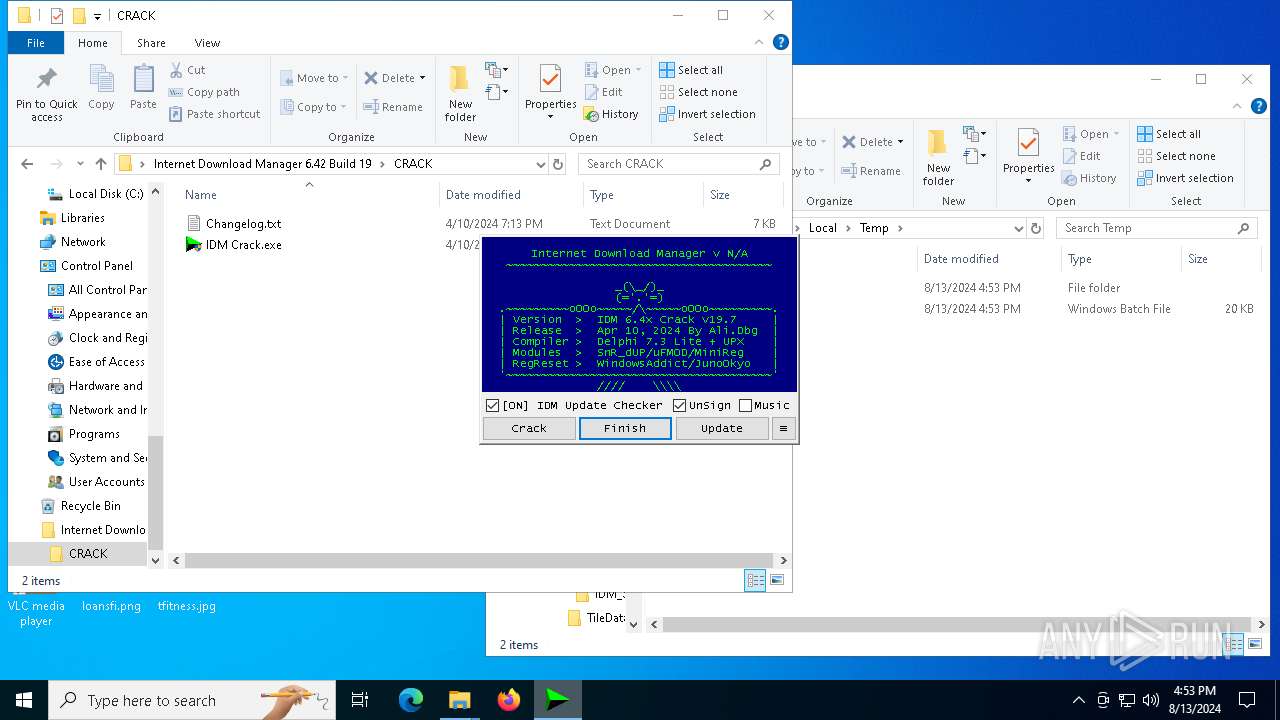Click History in the Temp window ribbon
The height and width of the screenshot is (720, 1280).
(1089, 178)
